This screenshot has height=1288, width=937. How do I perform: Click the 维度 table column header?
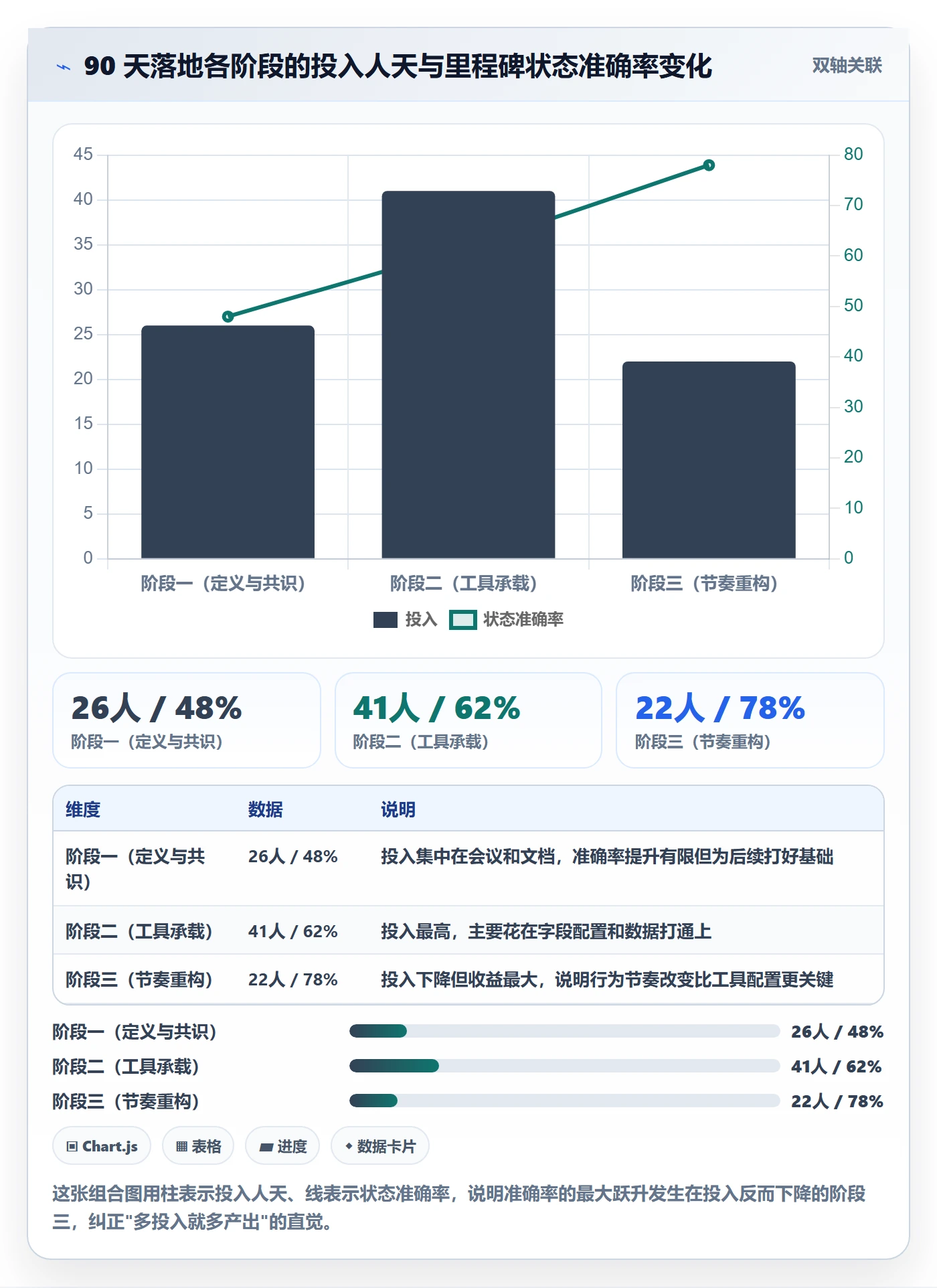tap(83, 809)
